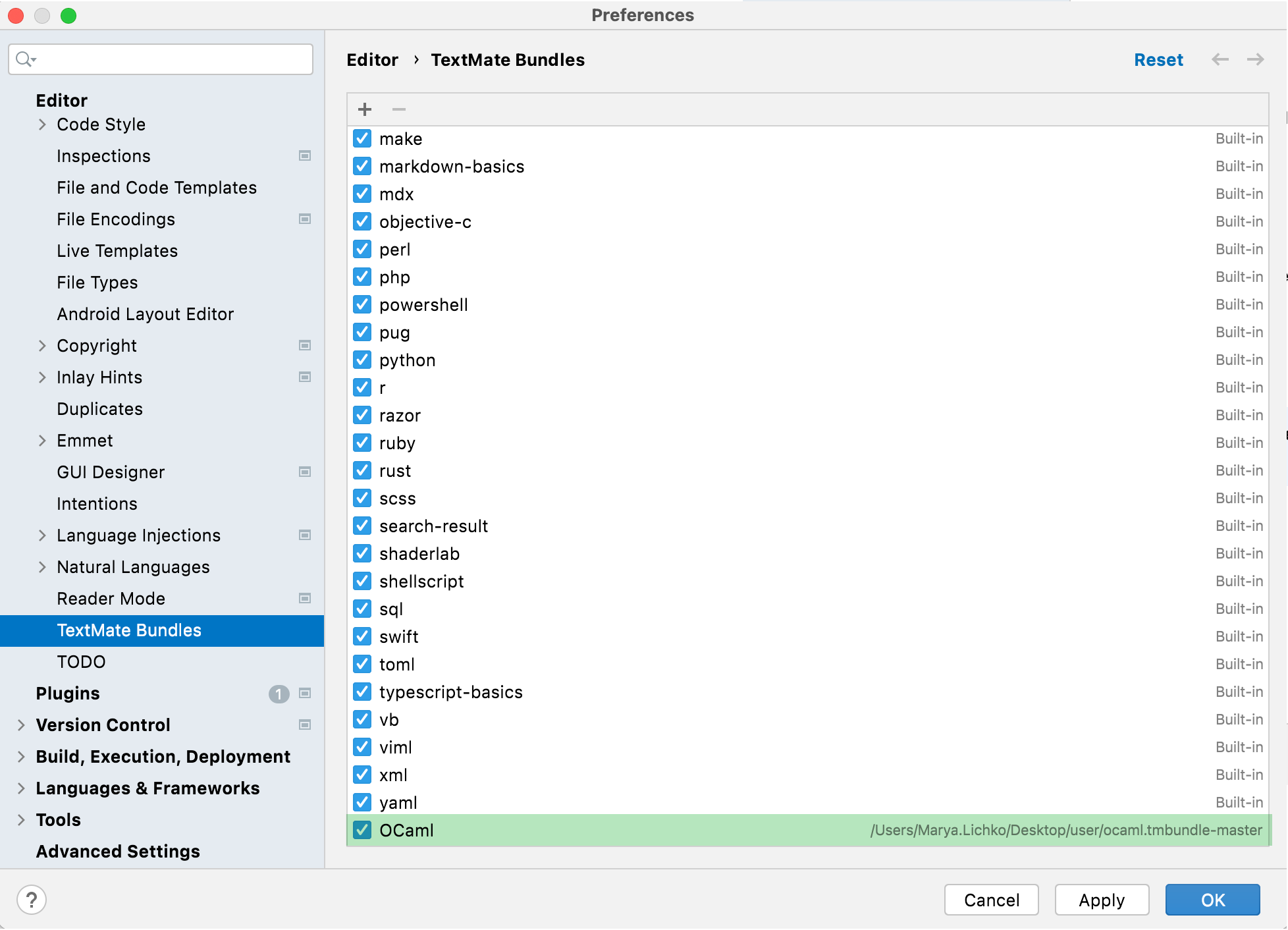This screenshot has height=930, width=1288.
Task: Click the Apply button
Action: pyautogui.click(x=1102, y=900)
